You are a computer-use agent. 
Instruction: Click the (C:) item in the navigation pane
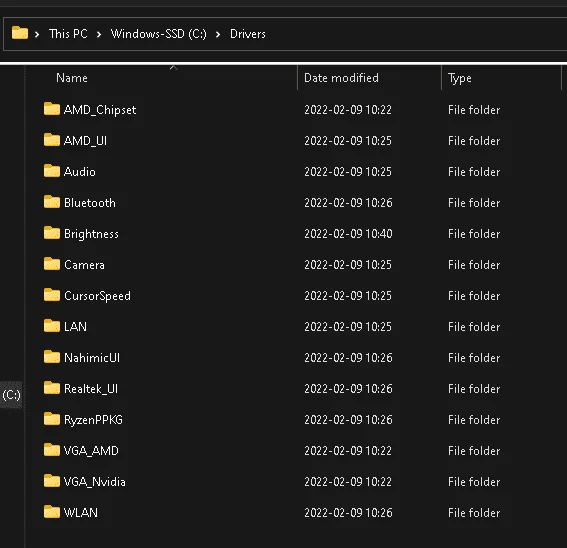point(11,395)
